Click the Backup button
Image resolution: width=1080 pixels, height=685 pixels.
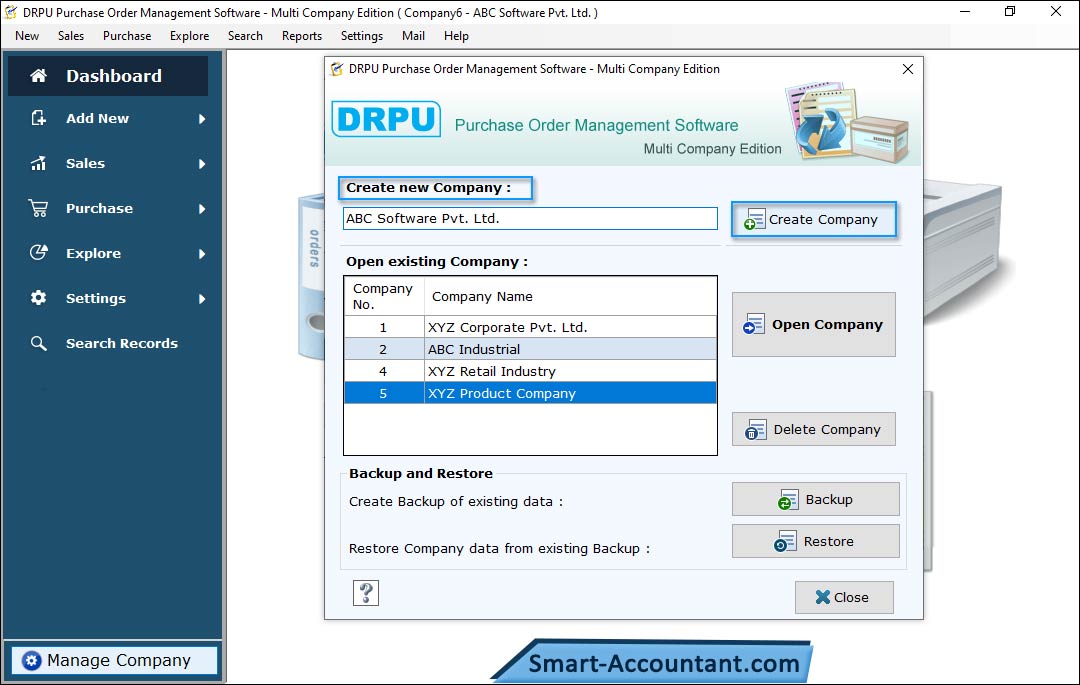click(816, 499)
